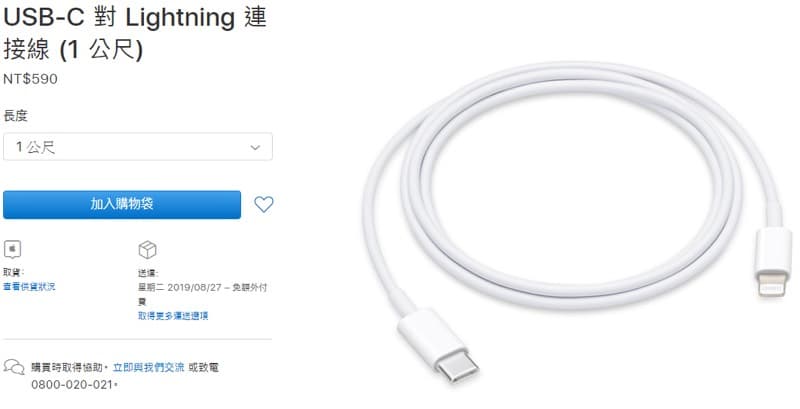Image resolution: width=800 pixels, height=409 pixels.
Task: Click the 長度 label above the selector
Action: 15,116
